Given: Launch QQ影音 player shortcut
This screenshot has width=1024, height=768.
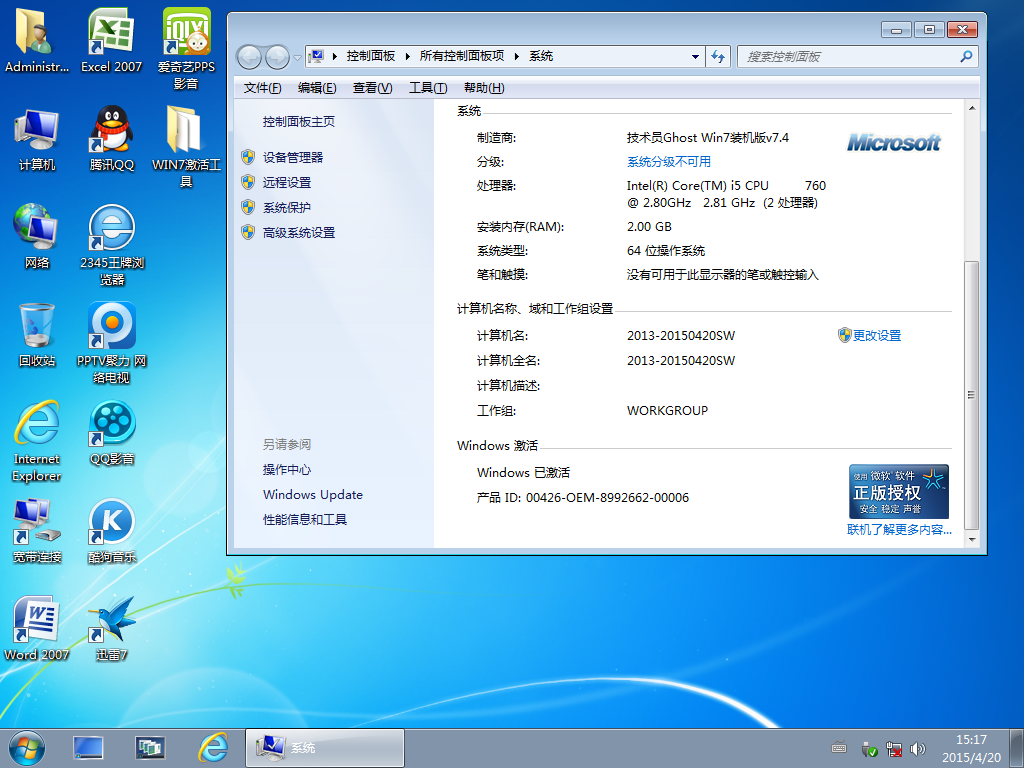Looking at the screenshot, I should coord(112,433).
